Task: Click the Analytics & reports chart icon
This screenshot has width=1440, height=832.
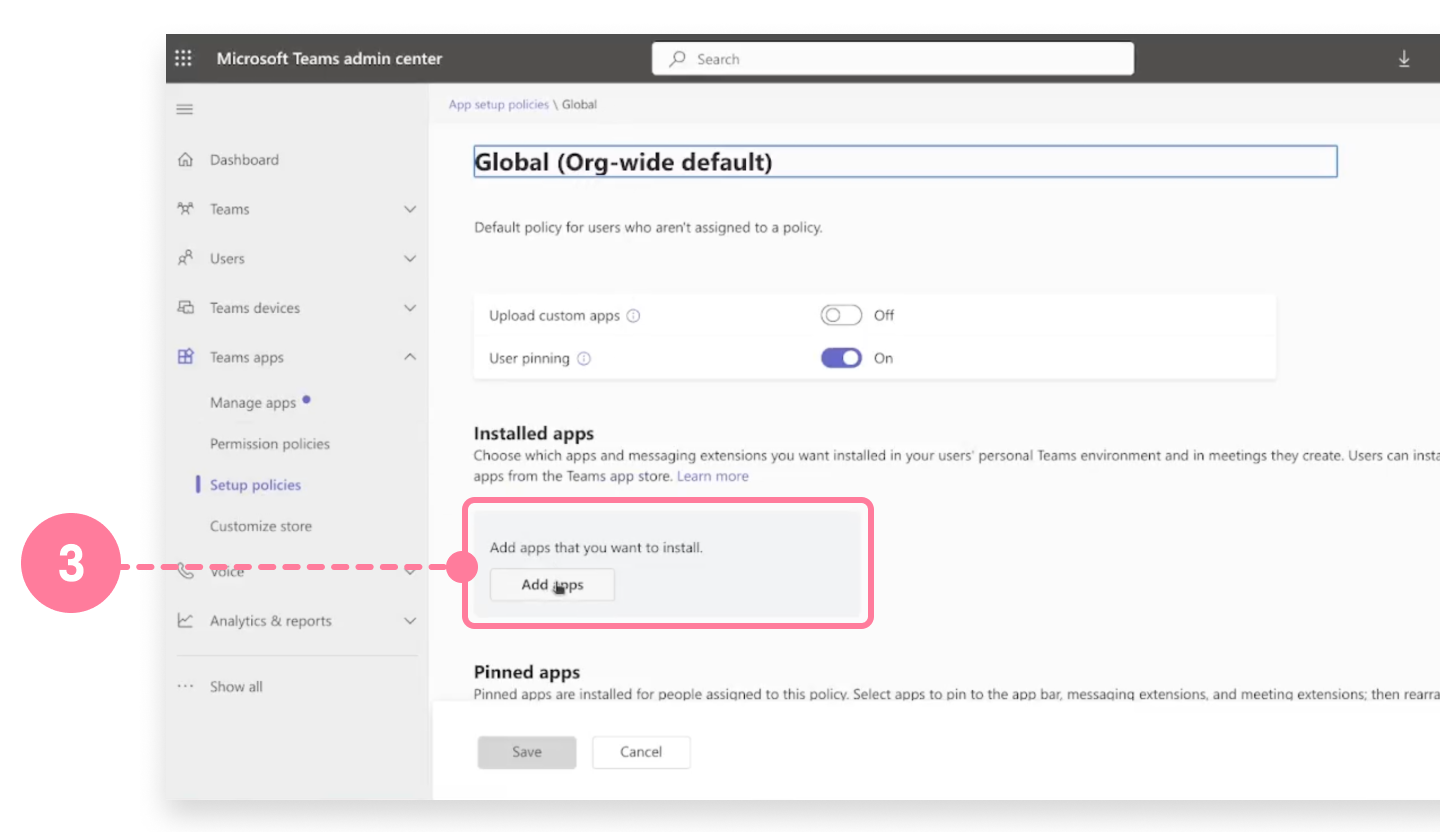Action: point(185,621)
